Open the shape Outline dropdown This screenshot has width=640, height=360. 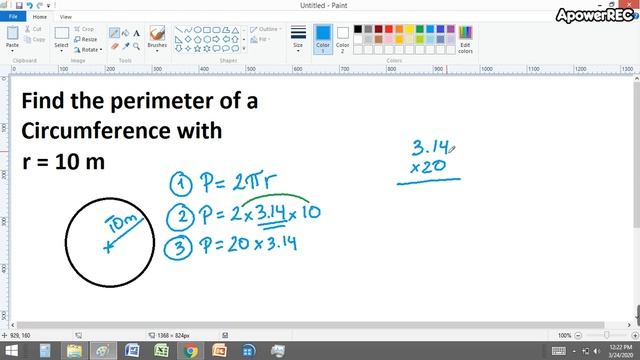(266, 29)
